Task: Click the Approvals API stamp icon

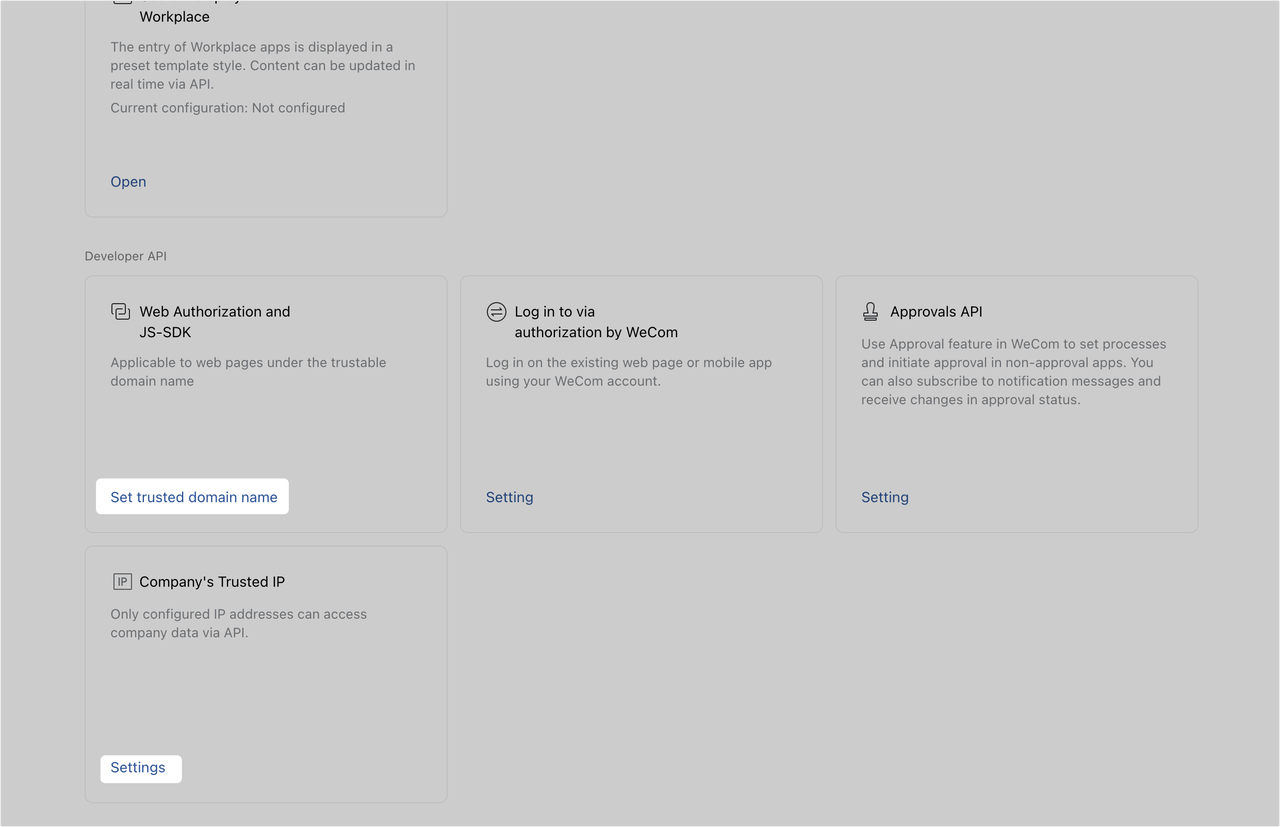Action: click(871, 312)
